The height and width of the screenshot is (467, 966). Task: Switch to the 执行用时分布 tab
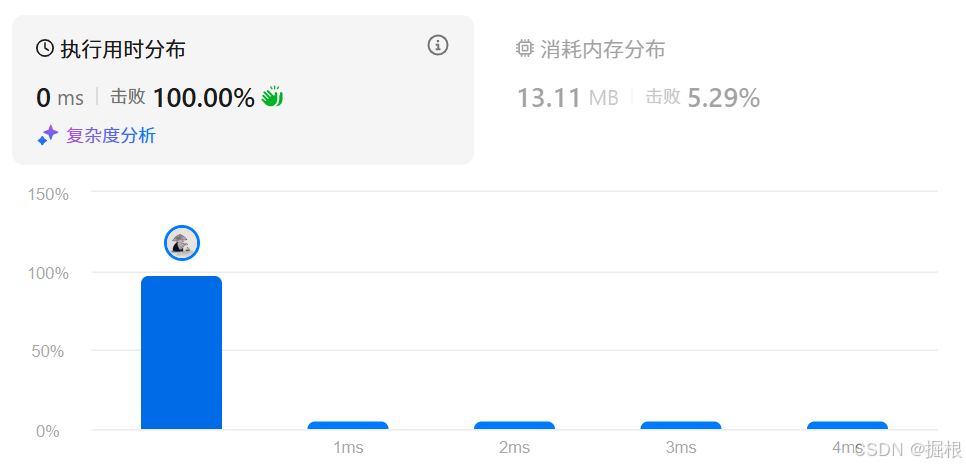(x=123, y=49)
